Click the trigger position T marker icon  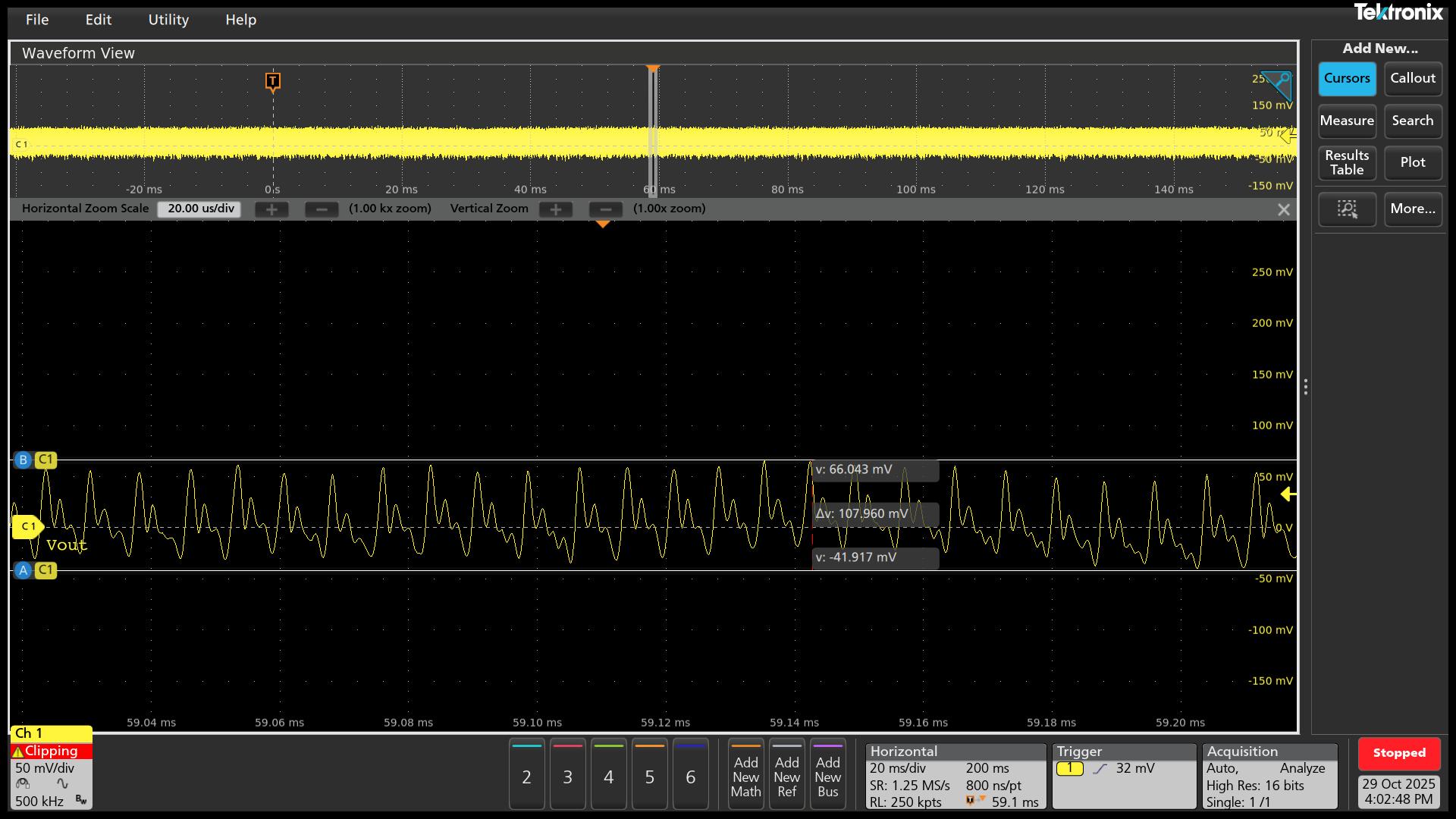pos(273,82)
